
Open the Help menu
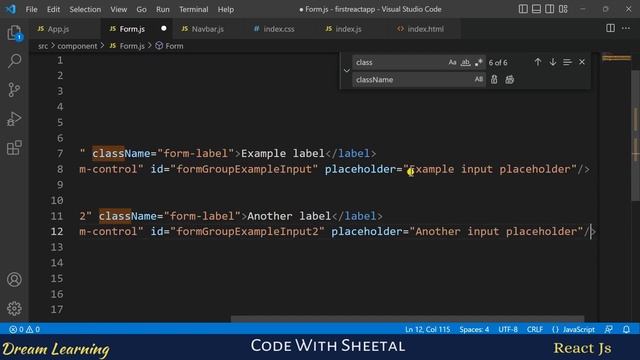(x=226, y=9)
